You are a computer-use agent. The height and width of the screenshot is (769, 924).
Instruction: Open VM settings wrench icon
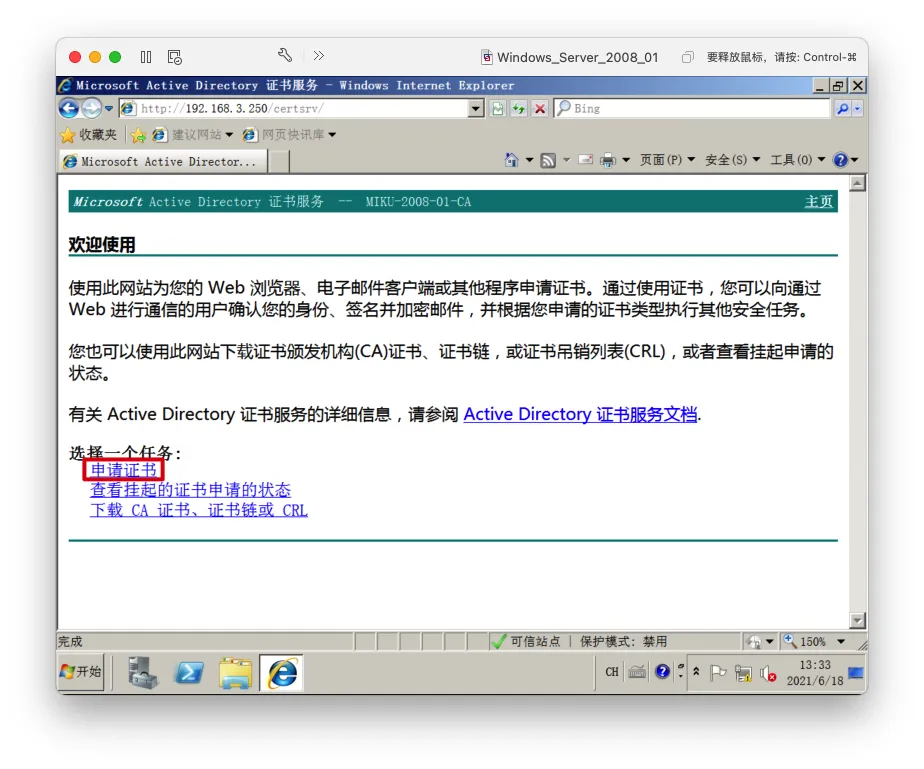click(x=285, y=55)
